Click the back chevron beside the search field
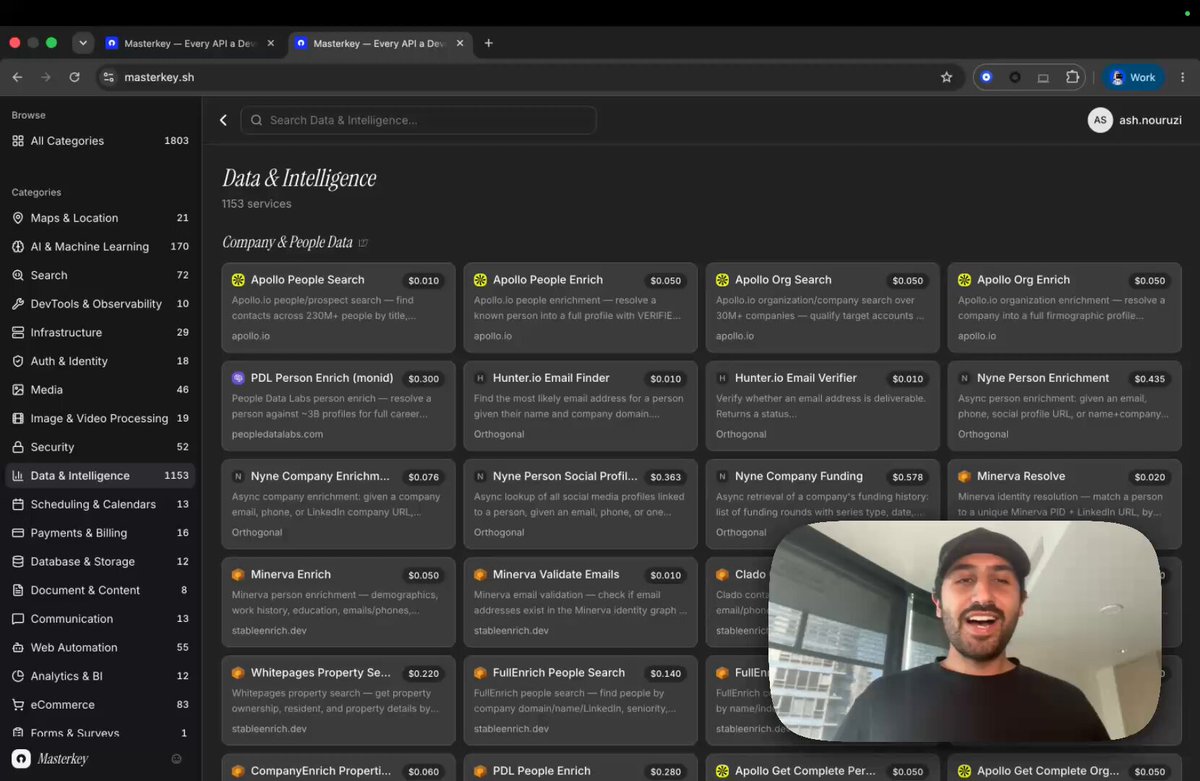 click(223, 120)
